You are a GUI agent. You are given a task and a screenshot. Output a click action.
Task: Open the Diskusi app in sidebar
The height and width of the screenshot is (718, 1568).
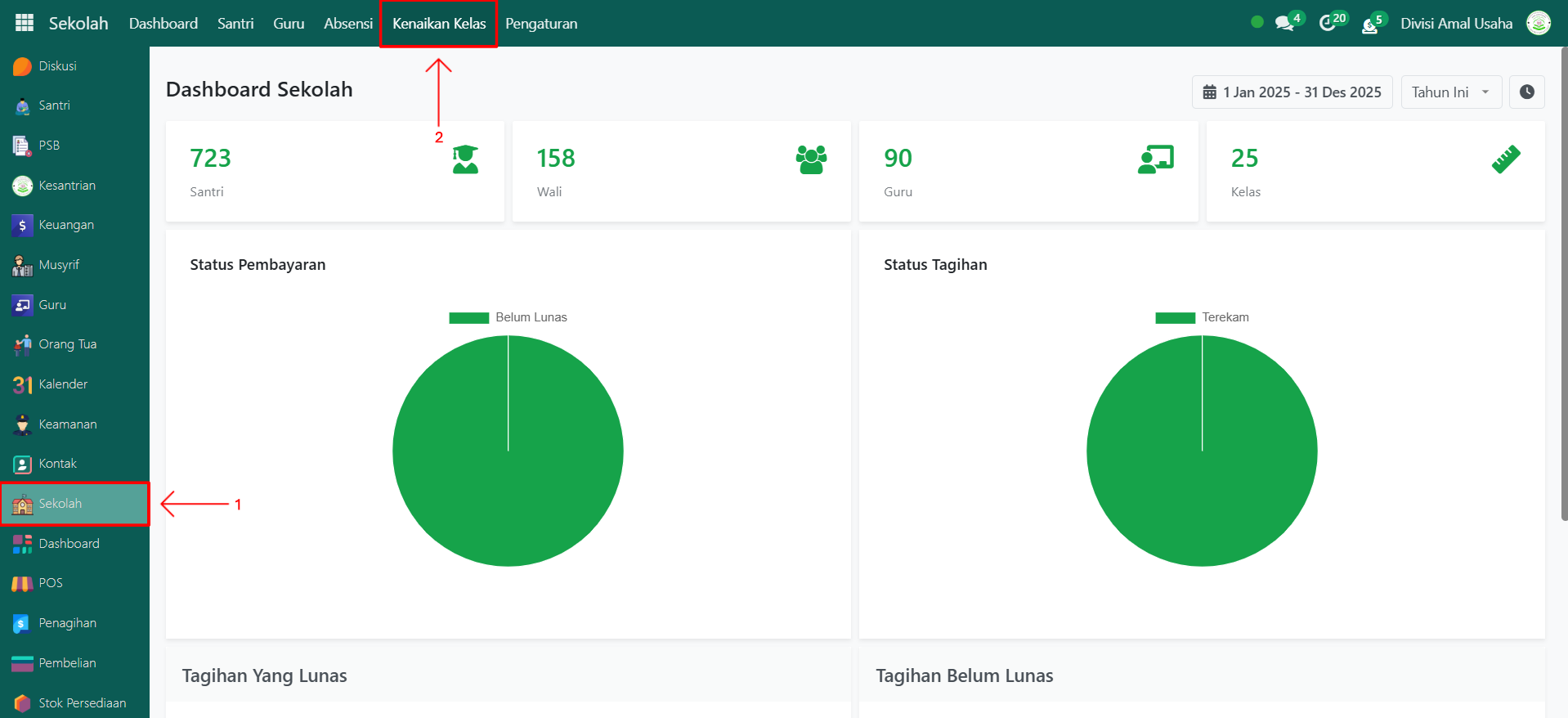click(57, 66)
